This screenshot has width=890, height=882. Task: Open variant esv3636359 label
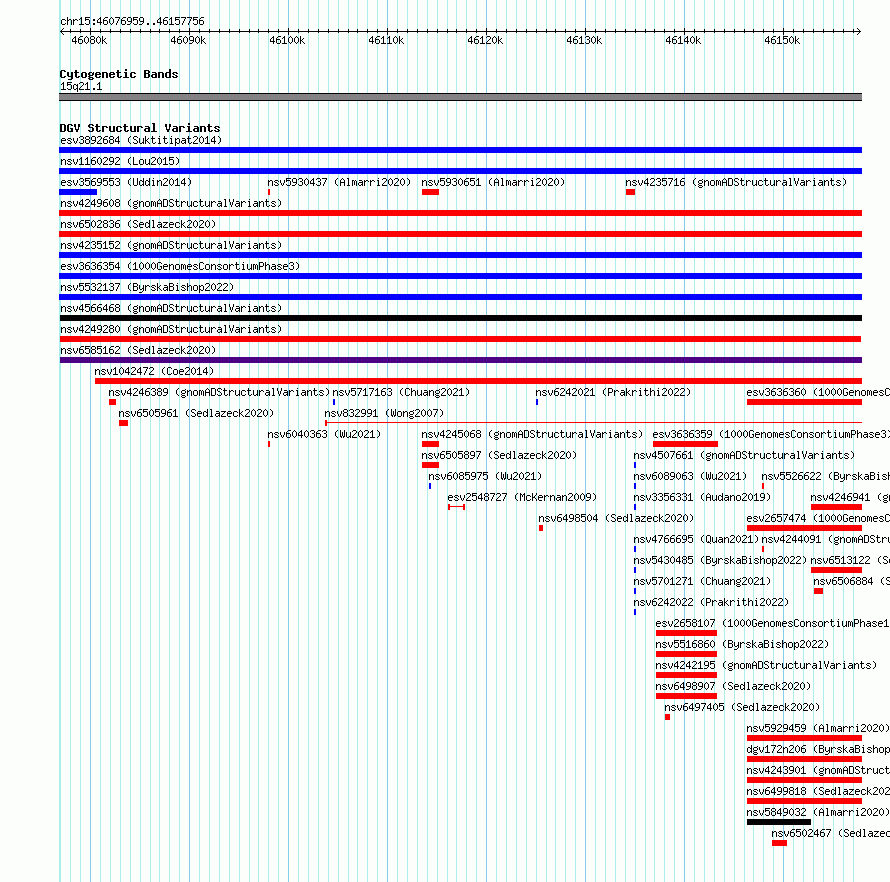(x=771, y=434)
